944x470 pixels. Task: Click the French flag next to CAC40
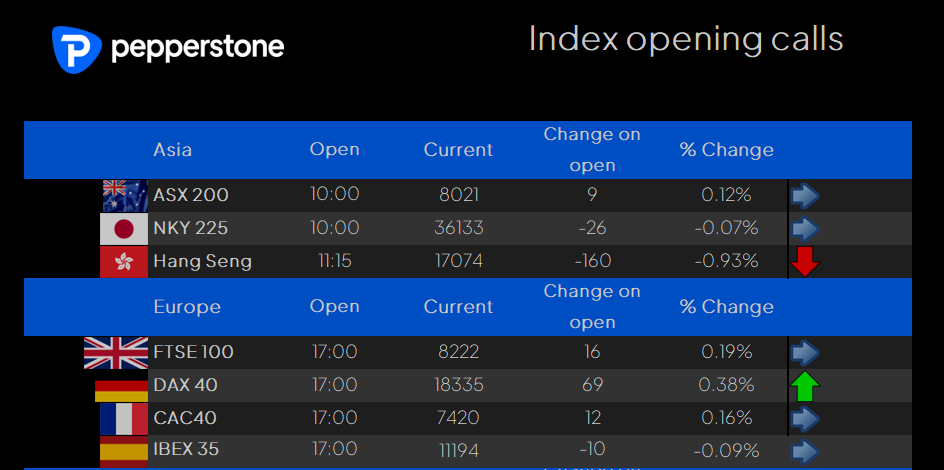point(124,419)
